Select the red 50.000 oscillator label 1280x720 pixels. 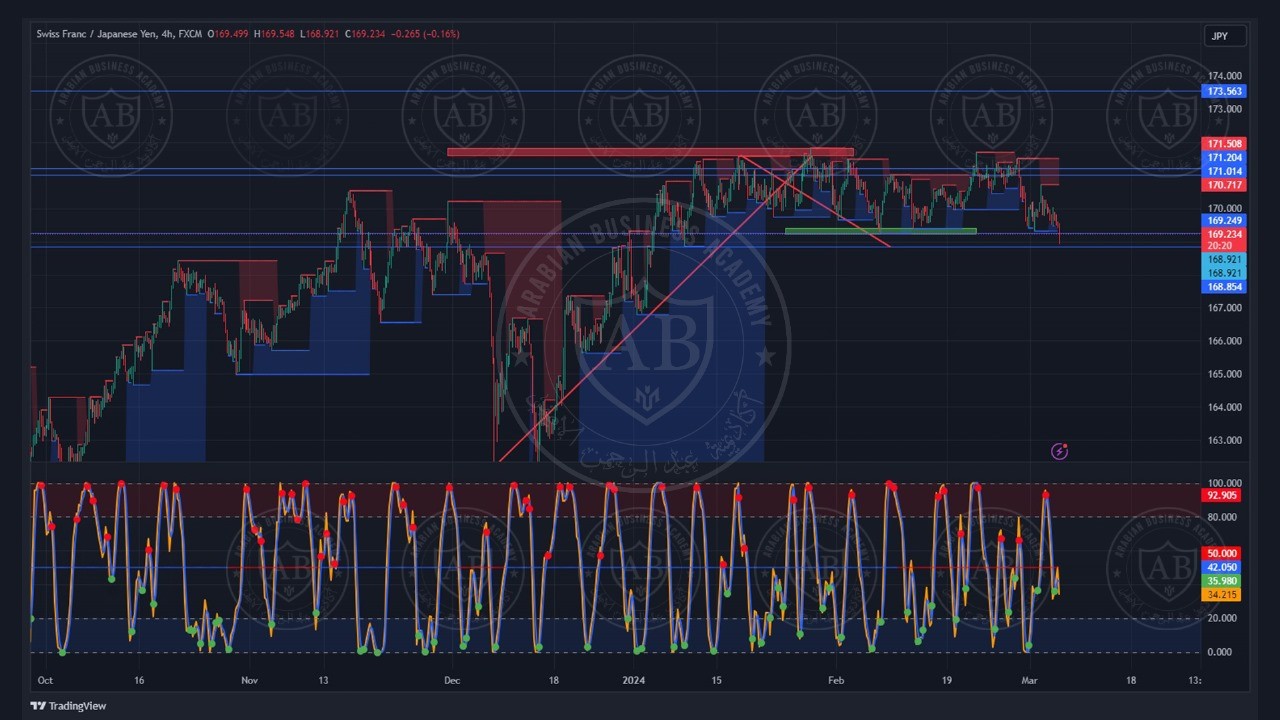tap(1222, 553)
